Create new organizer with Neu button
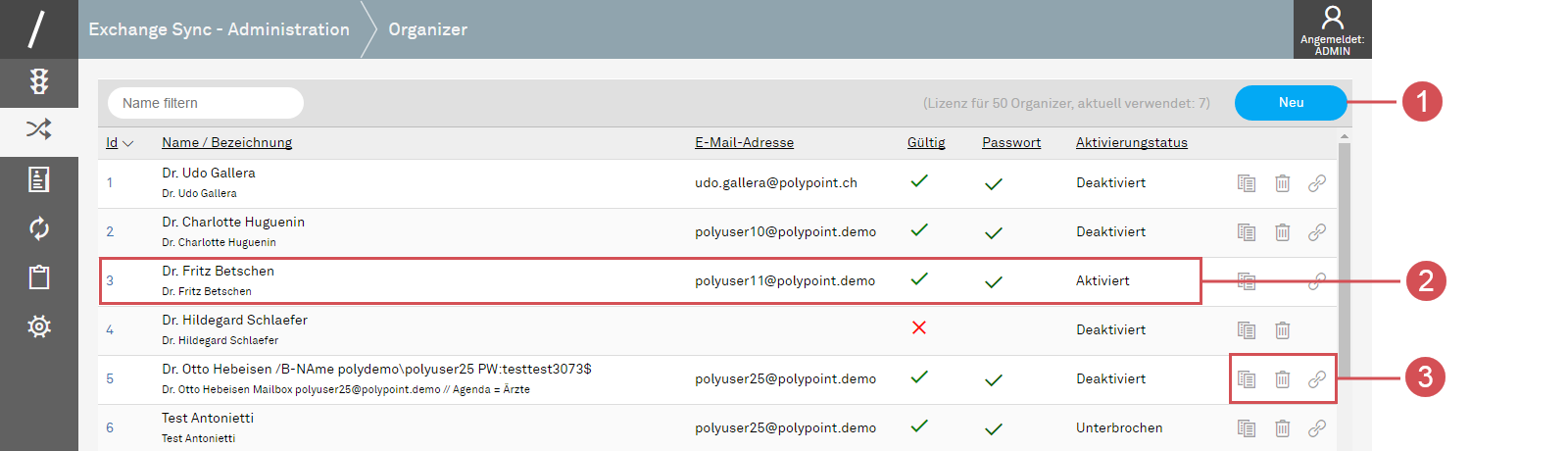Image resolution: width=1568 pixels, height=451 pixels. (1291, 103)
